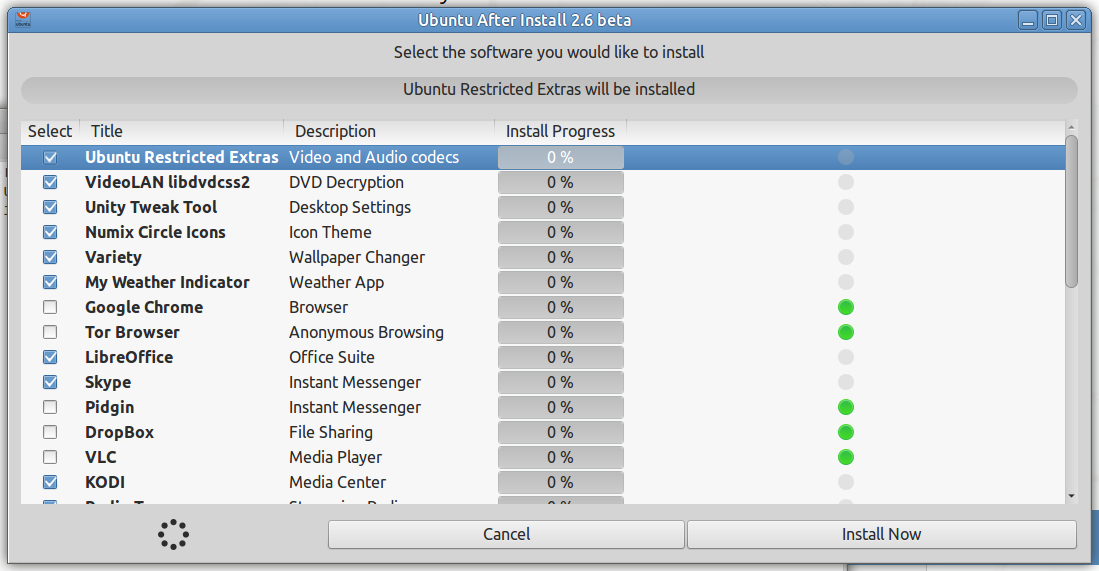Click grey status dot for Skype
The height and width of the screenshot is (571, 1099).
click(x=846, y=383)
